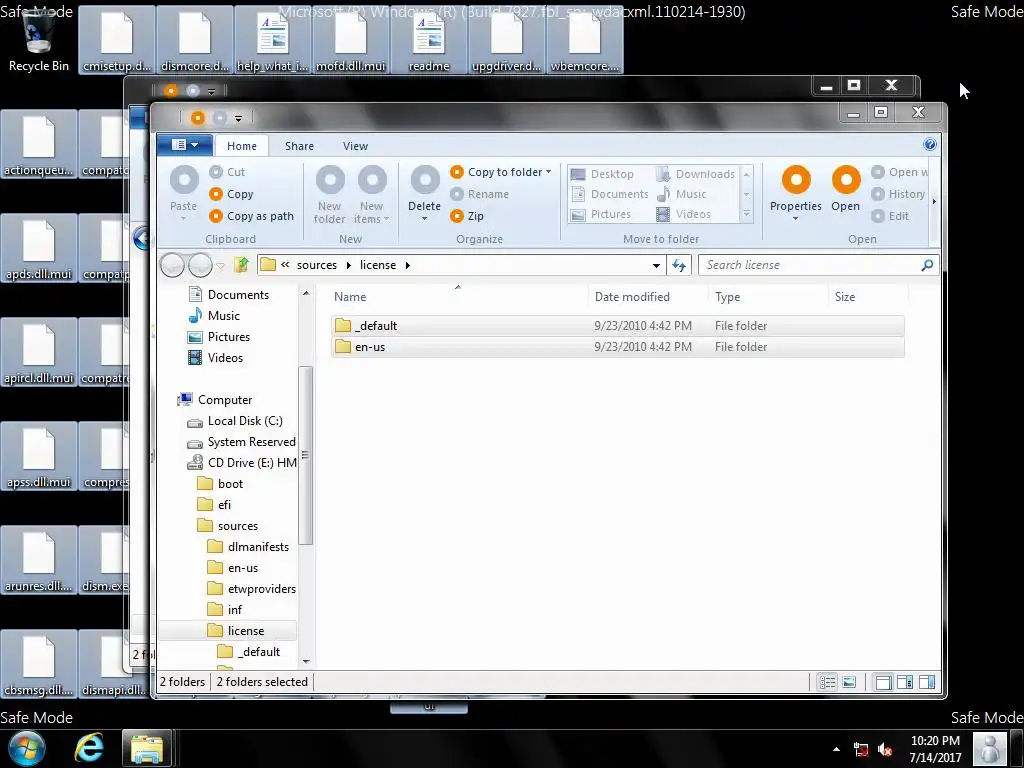
Task: Select readme file on desktop
Action: [429, 39]
